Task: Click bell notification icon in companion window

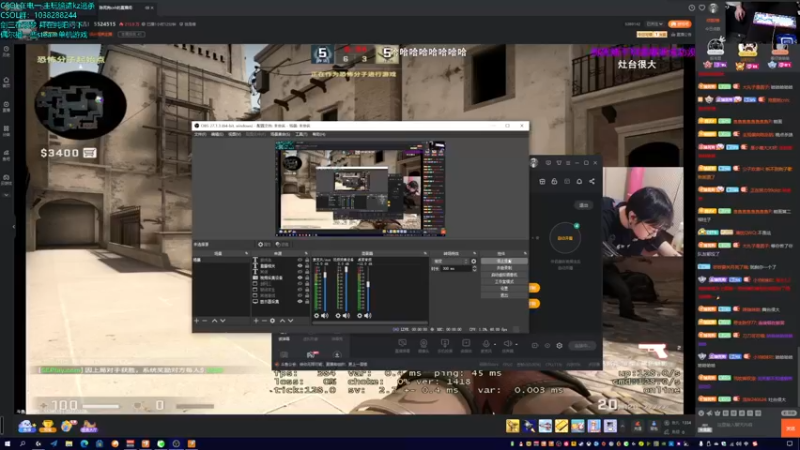Action: click(x=579, y=182)
